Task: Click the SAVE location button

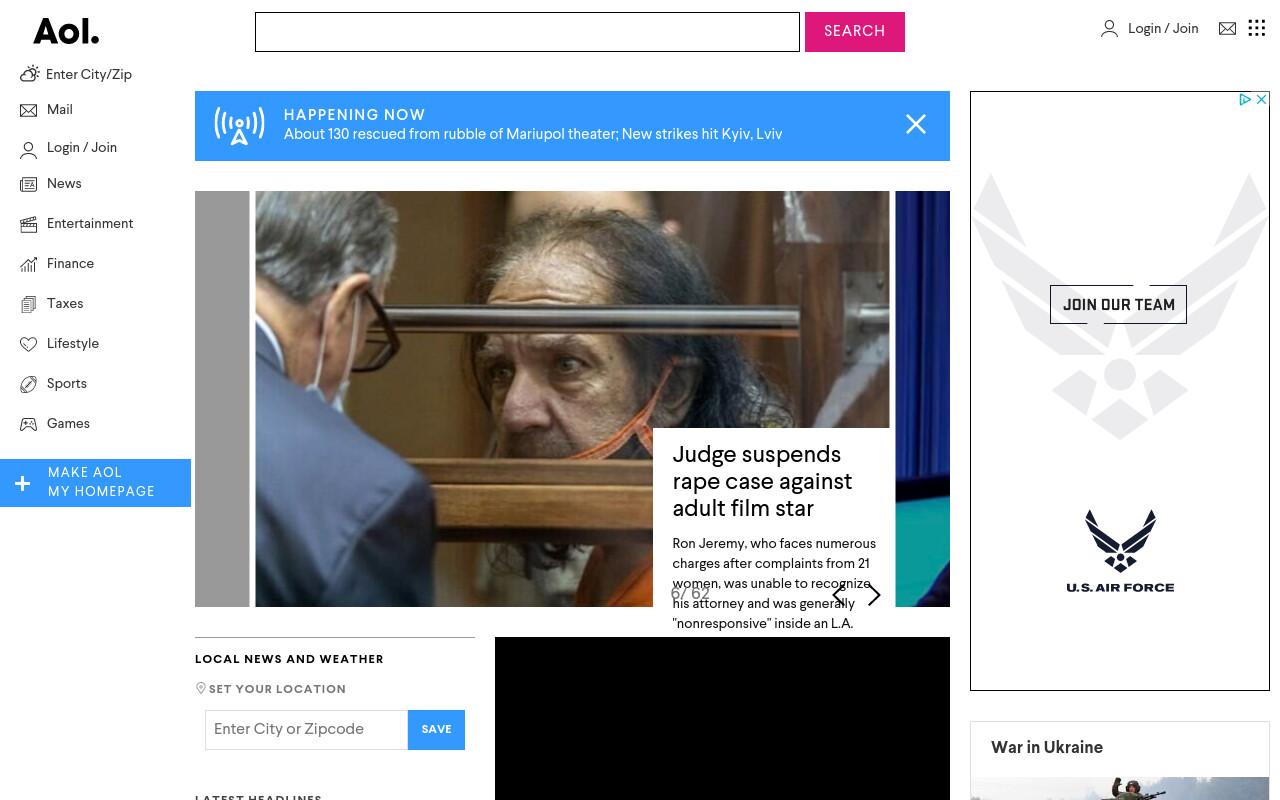Action: tap(436, 729)
